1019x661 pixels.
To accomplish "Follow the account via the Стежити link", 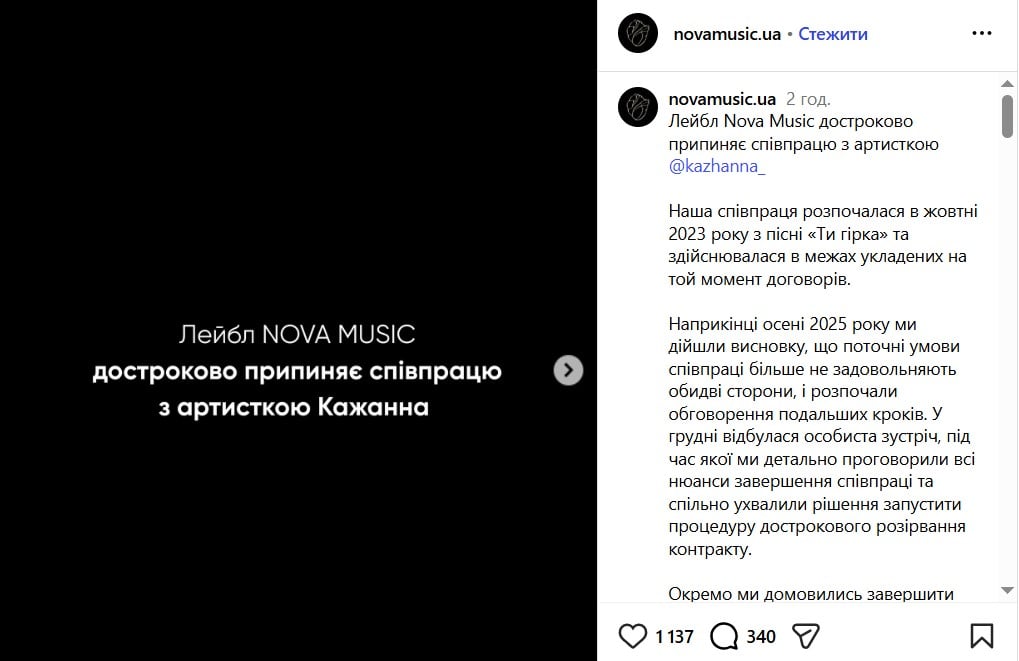I will [x=833, y=33].
